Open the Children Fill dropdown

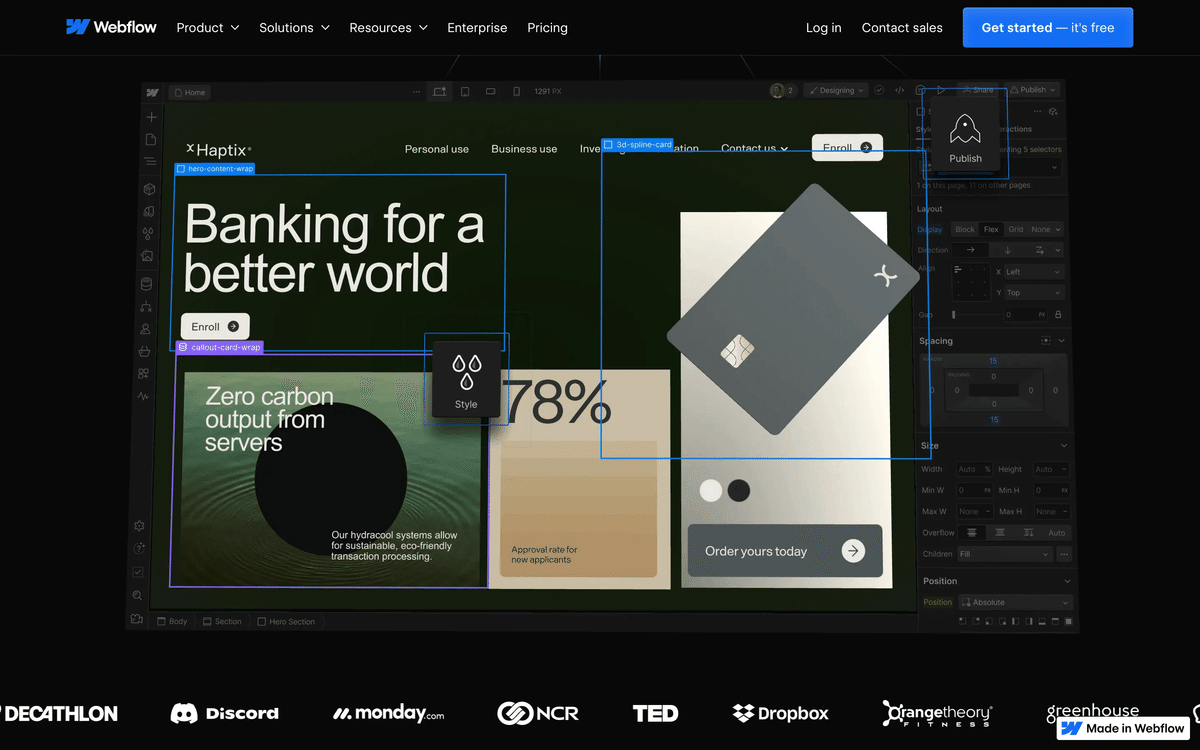(1004, 554)
